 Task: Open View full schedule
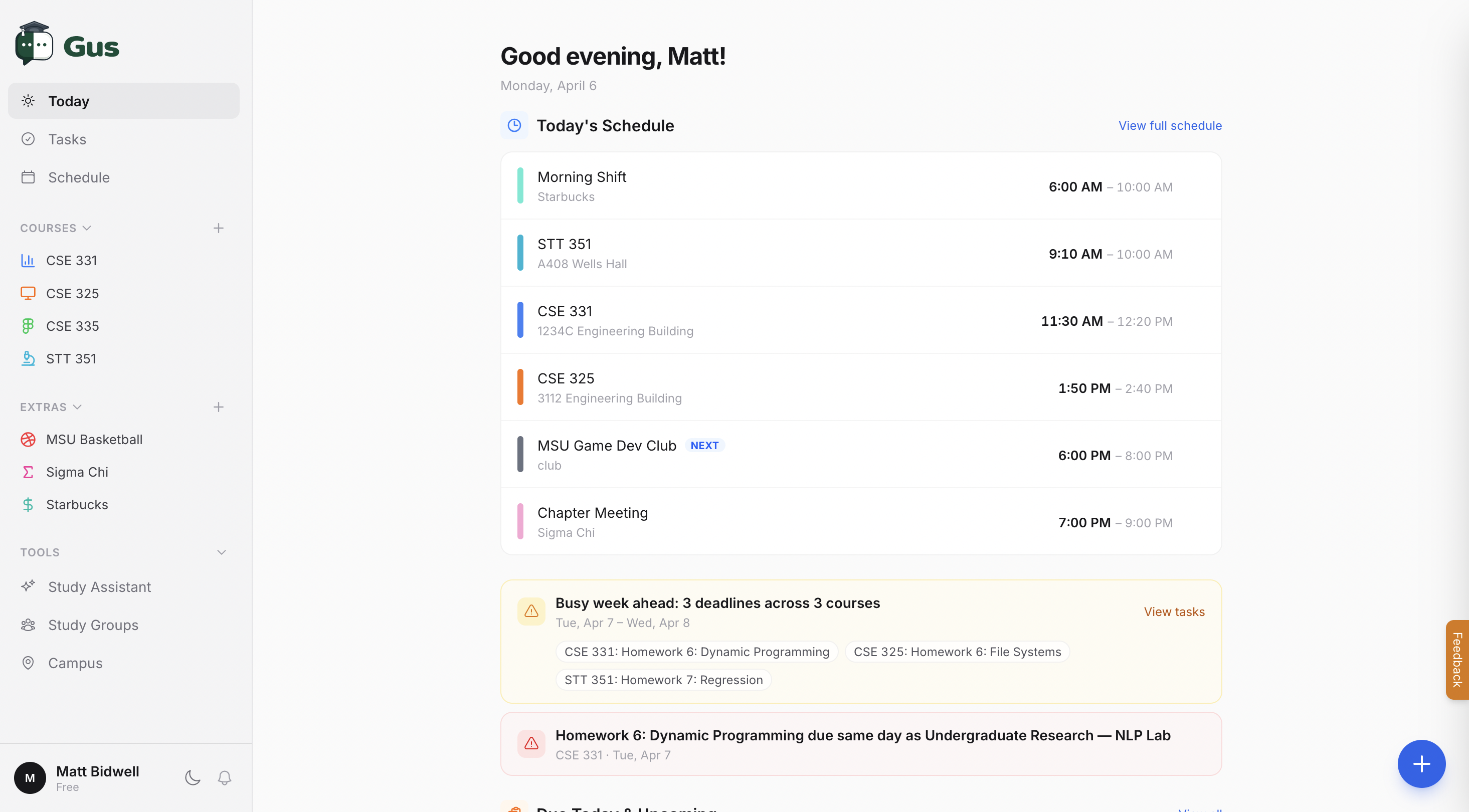click(x=1170, y=125)
